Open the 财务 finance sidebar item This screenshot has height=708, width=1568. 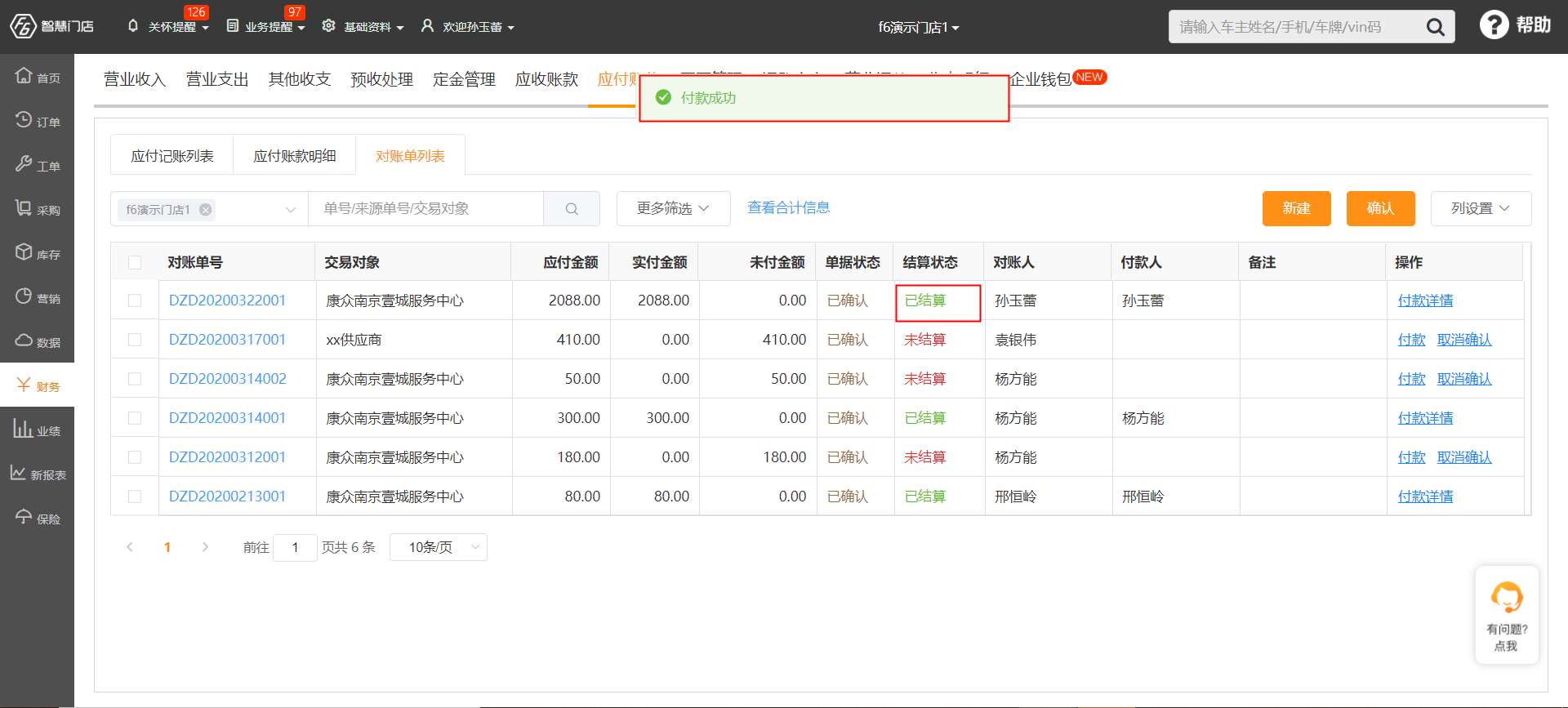pyautogui.click(x=37, y=385)
